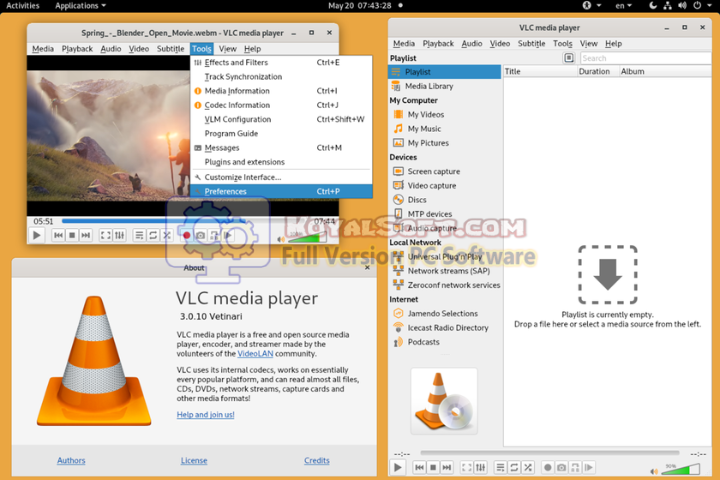The width and height of the screenshot is (720, 480).
Task: Click the 05:51 elapsed time label
Action: point(43,221)
